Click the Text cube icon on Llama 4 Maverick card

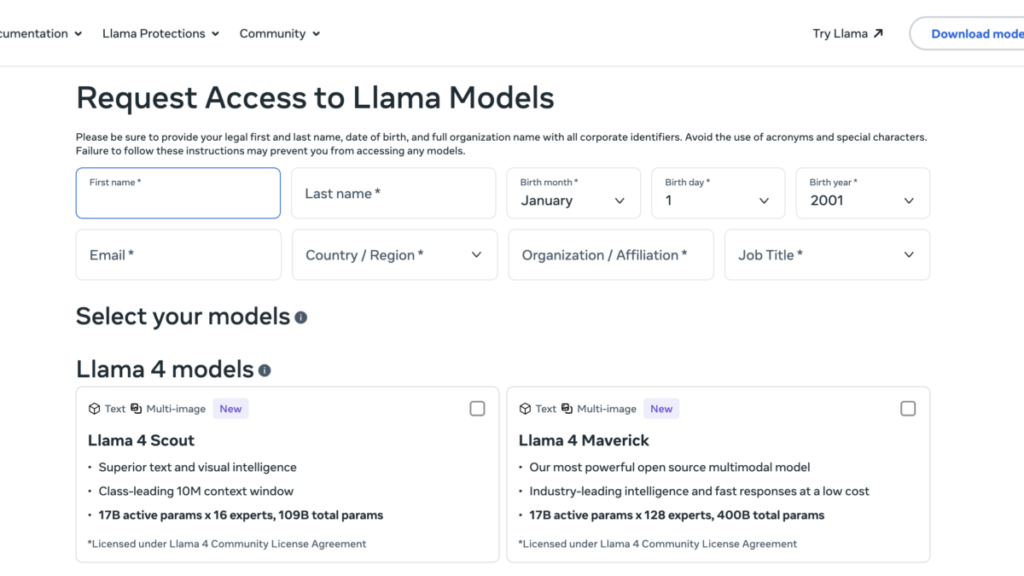[525, 409]
